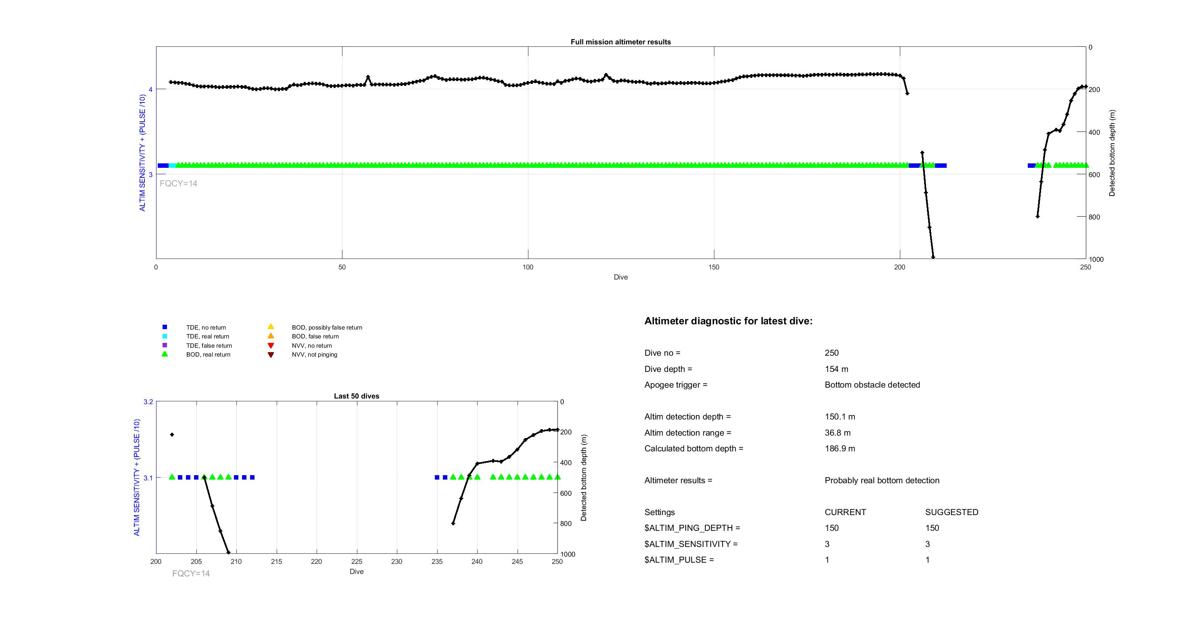The height and width of the screenshot is (622, 1200).
Task: Select the 'NVV, not pinging' legend label
Action: [314, 354]
